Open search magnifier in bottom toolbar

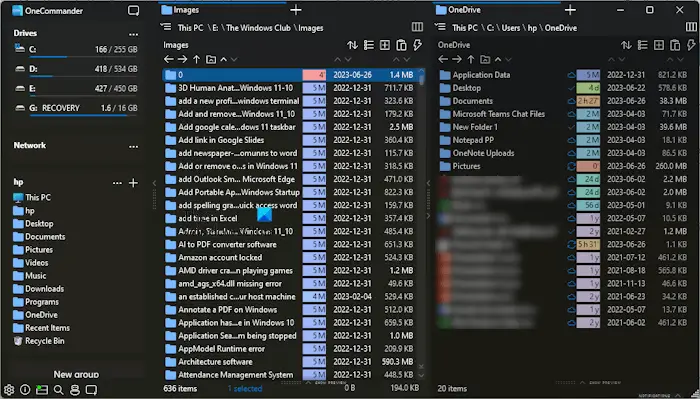58,390
